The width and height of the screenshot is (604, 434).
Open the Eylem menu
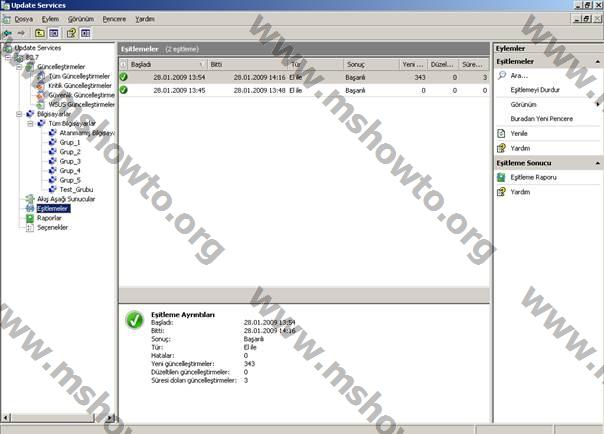(x=50, y=19)
